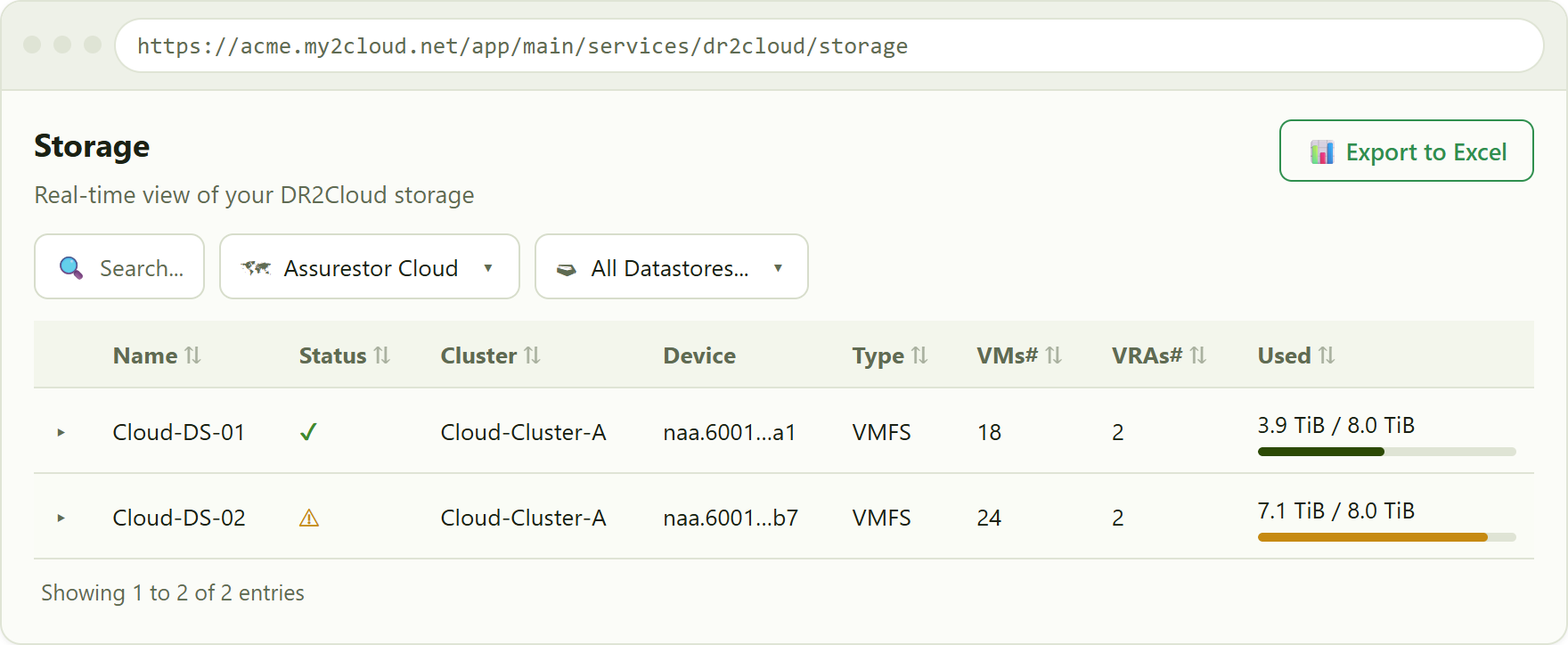Select the Cloud-DS-02 name cell
Image resolution: width=1568 pixels, height=645 pixels.
pyautogui.click(x=179, y=518)
